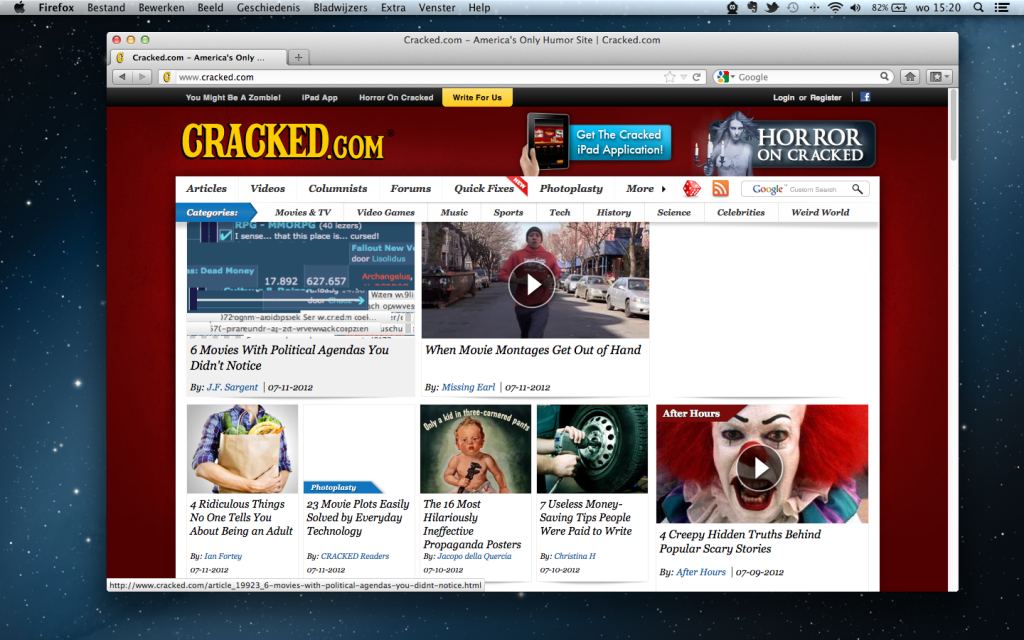Open author Ian Fortey's page
This screenshot has height=640, width=1024.
[x=223, y=556]
